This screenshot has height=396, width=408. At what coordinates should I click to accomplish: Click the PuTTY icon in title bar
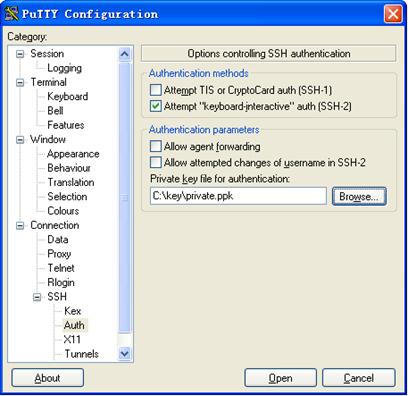[11, 14]
